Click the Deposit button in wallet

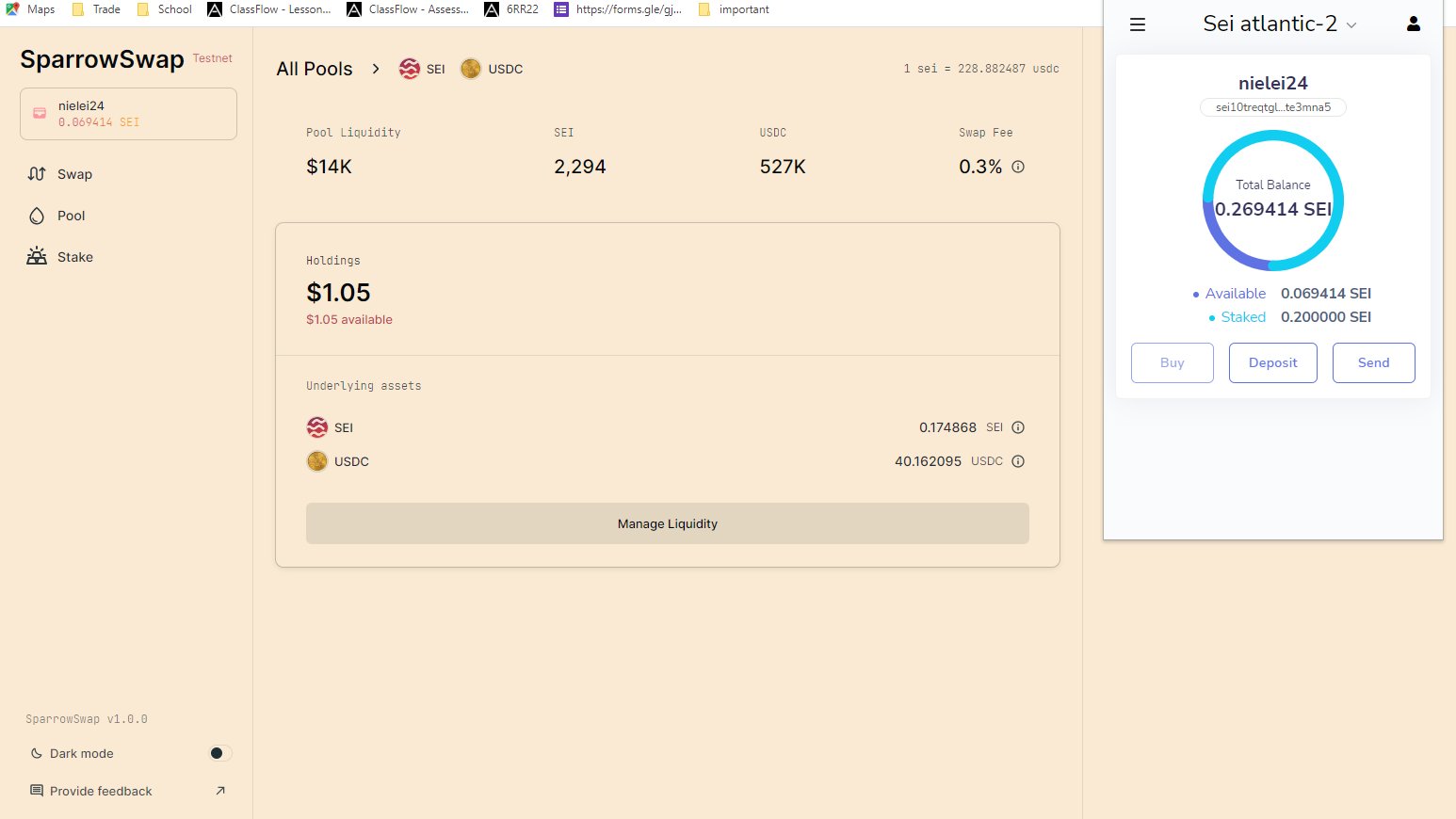[1273, 362]
